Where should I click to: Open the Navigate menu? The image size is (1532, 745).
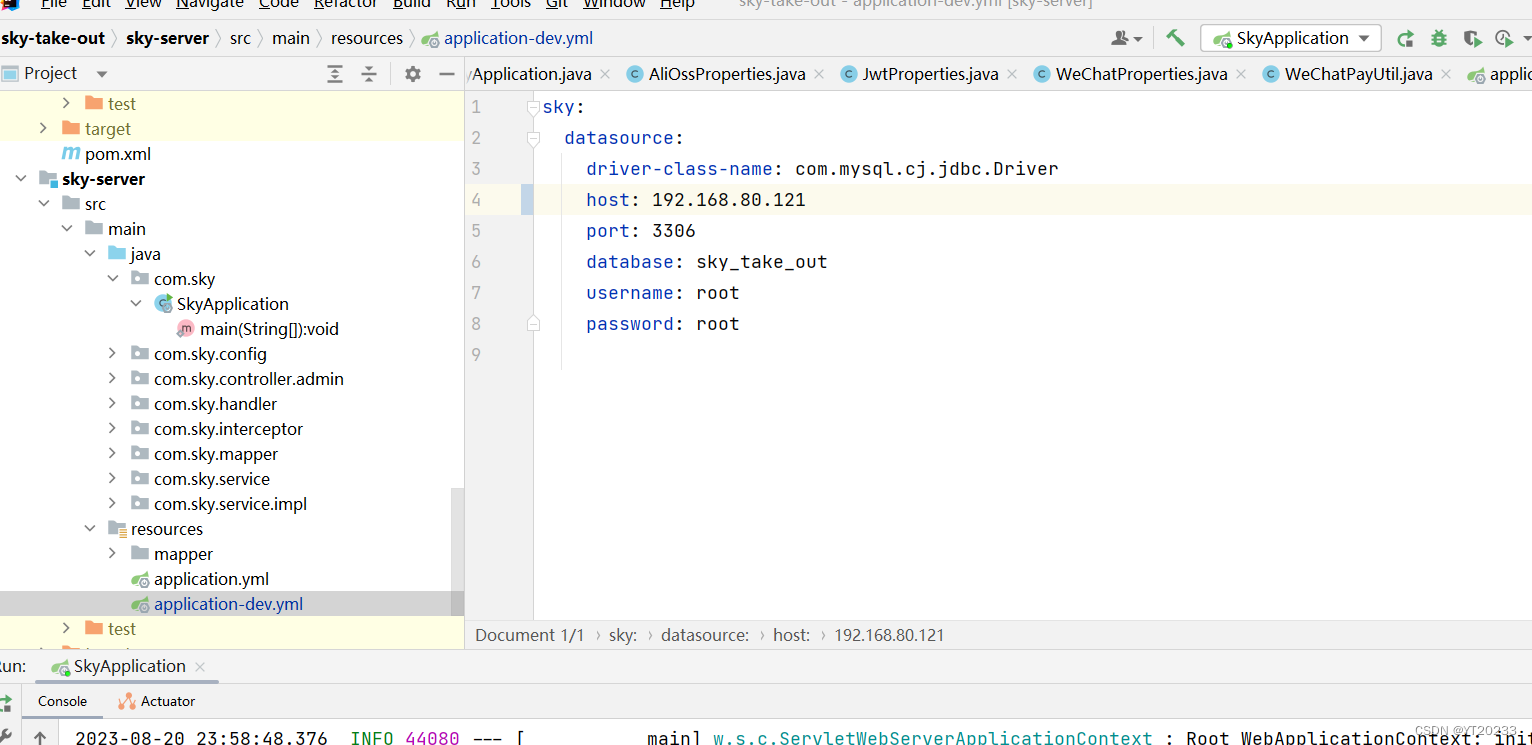(210, 5)
